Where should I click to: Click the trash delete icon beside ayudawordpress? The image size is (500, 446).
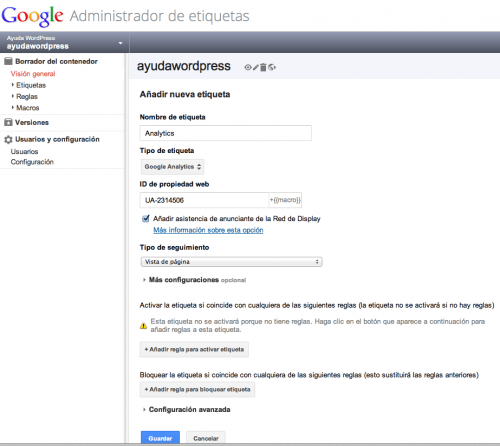263,67
